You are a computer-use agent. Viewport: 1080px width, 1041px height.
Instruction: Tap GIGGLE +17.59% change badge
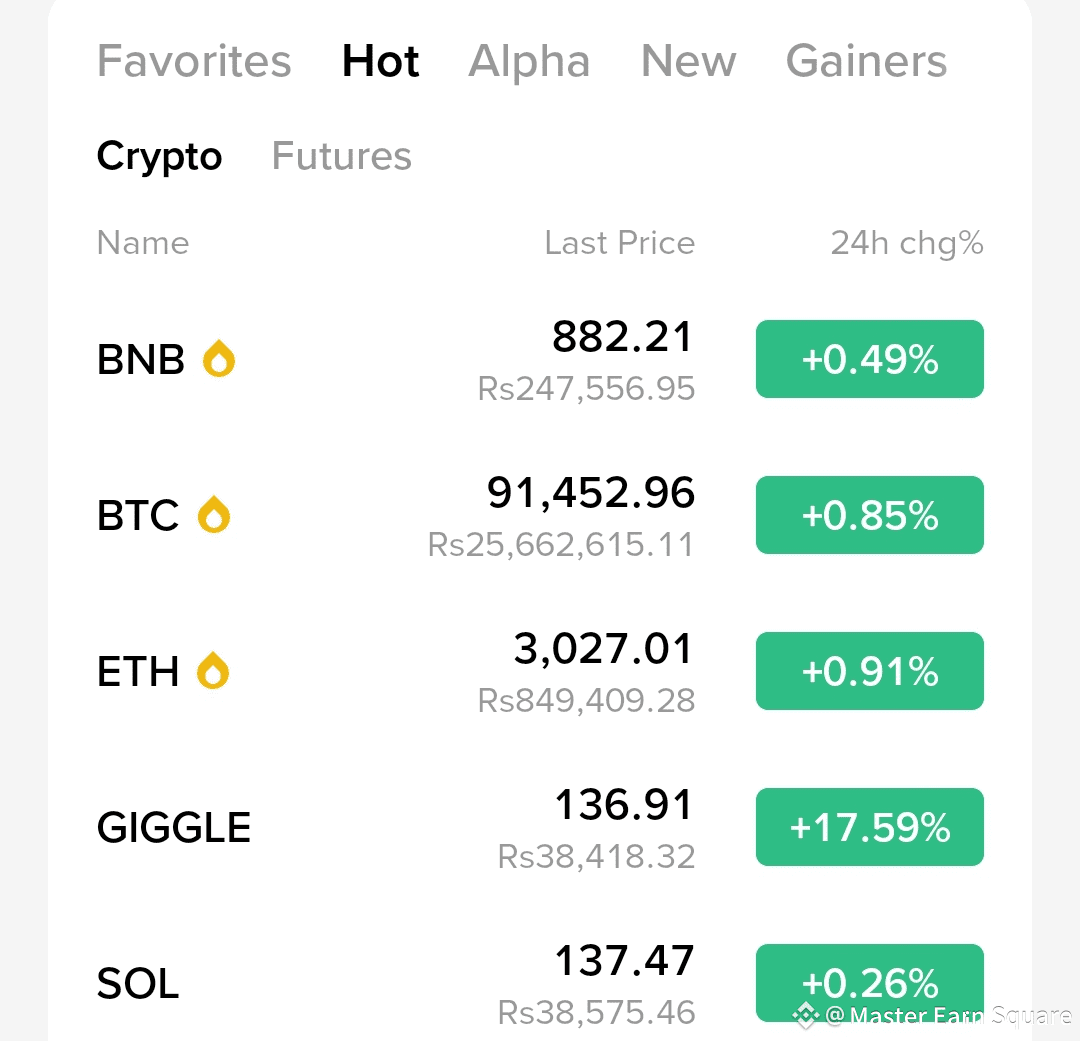(869, 827)
